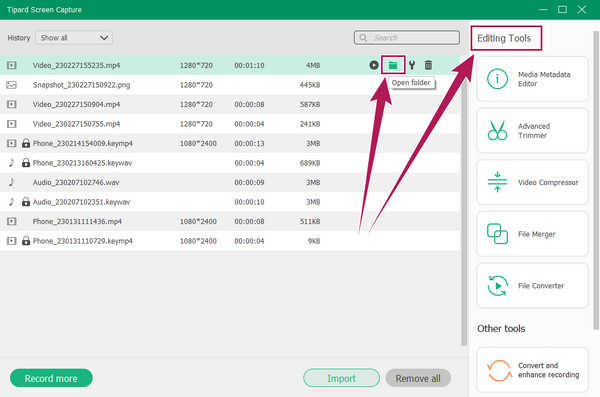The height and width of the screenshot is (397, 600).
Task: Open Convert and enhance recording tool
Action: [x=532, y=370]
